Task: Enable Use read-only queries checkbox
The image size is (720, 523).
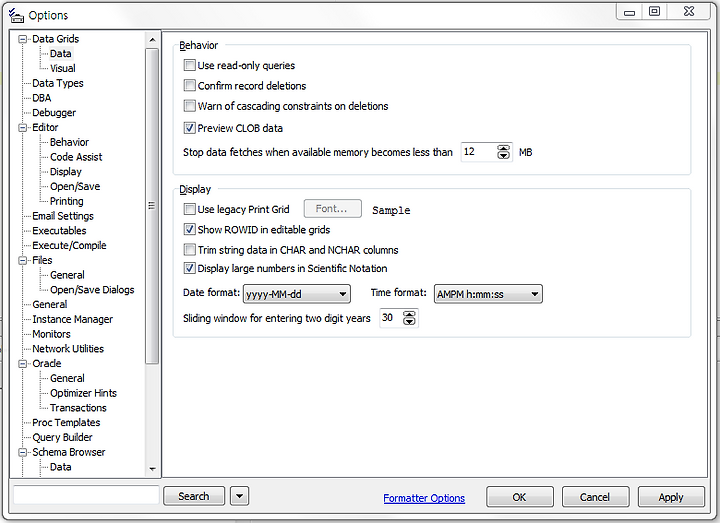Action: click(190, 65)
